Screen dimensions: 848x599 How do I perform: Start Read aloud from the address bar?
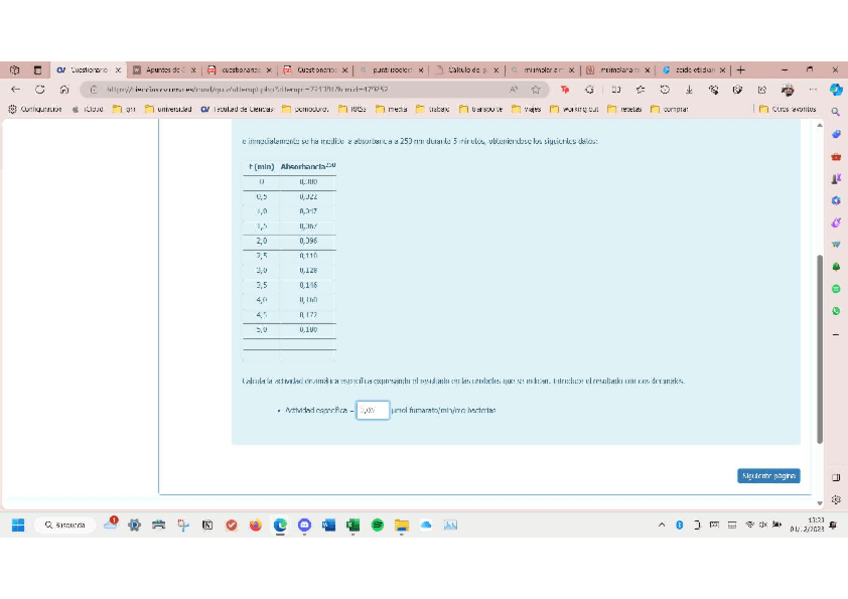pos(514,89)
